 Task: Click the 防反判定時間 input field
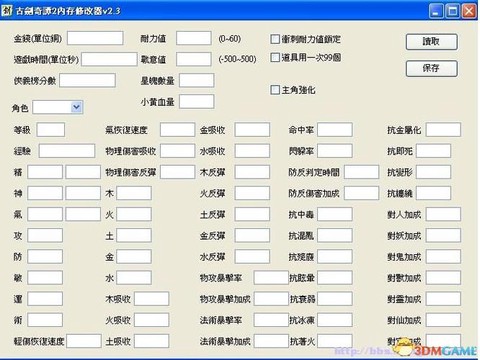point(361,172)
